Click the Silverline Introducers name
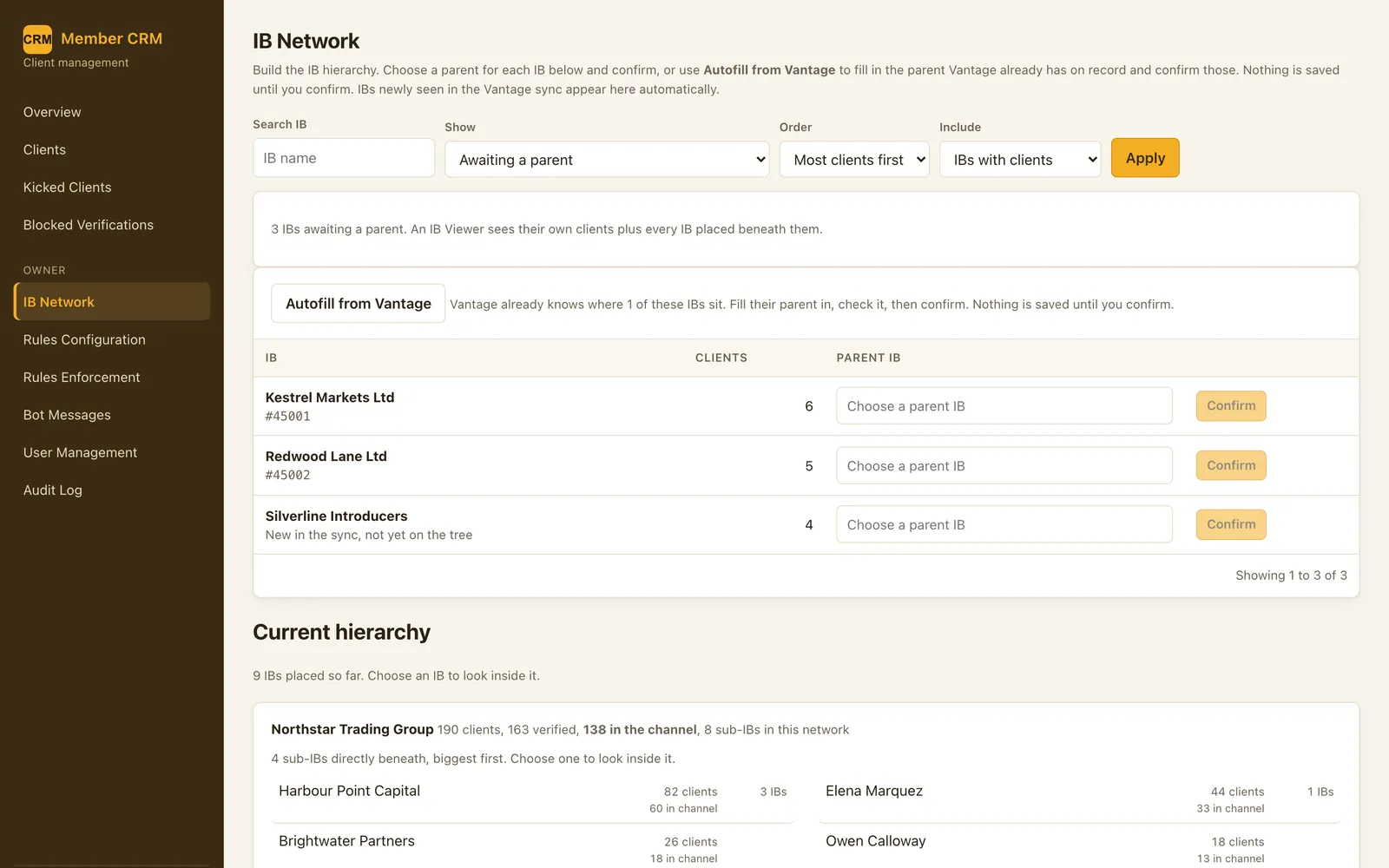This screenshot has height=868, width=1389. click(337, 516)
